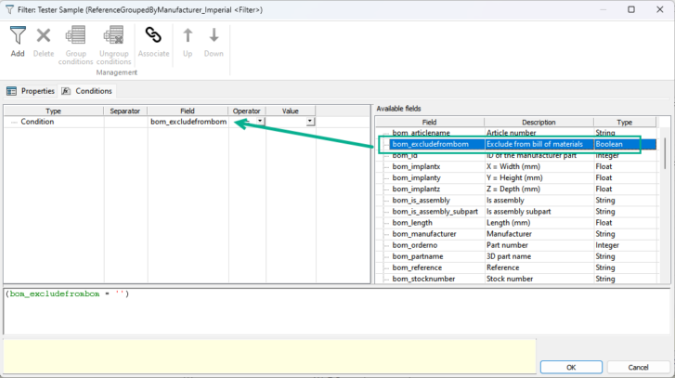Click the 'Y = Height (mm)' description cell
The width and height of the screenshot is (676, 379).
[538, 178]
